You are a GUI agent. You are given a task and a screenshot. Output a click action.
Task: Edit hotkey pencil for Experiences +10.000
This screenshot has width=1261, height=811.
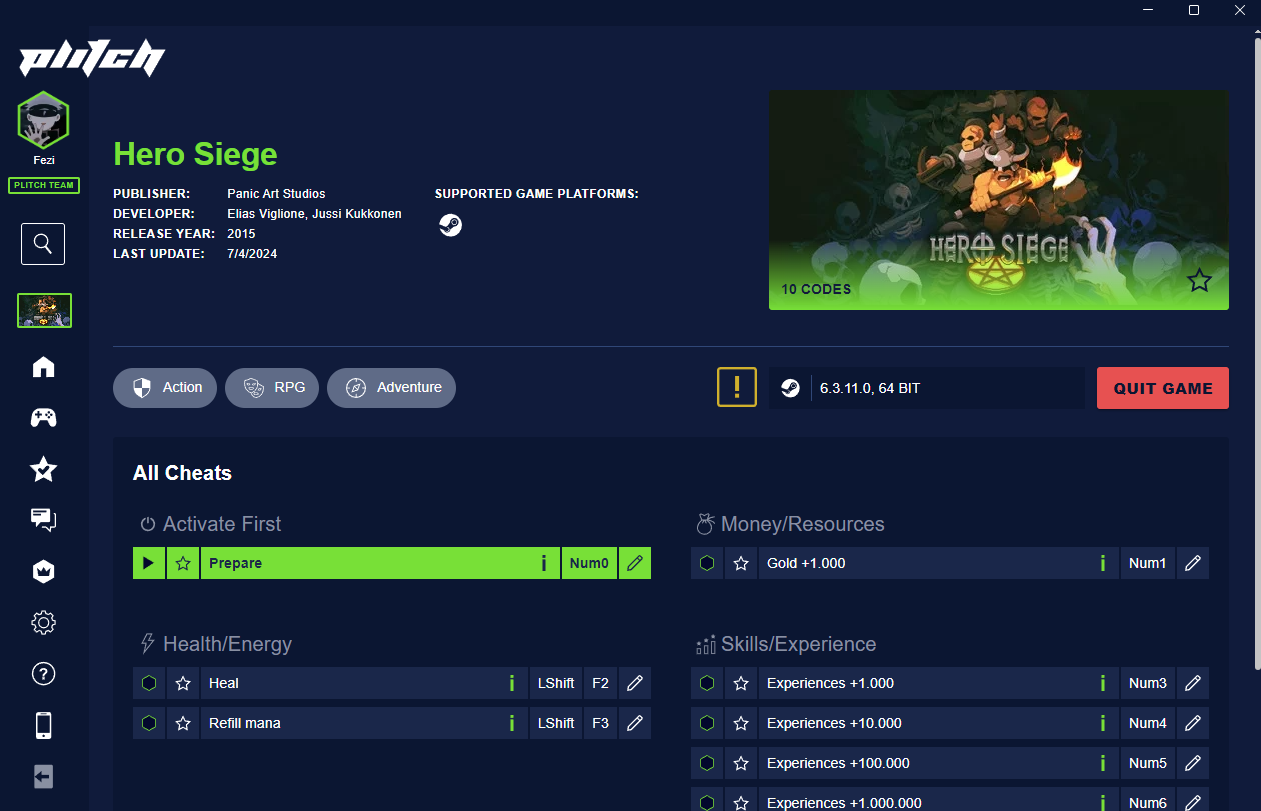1192,723
